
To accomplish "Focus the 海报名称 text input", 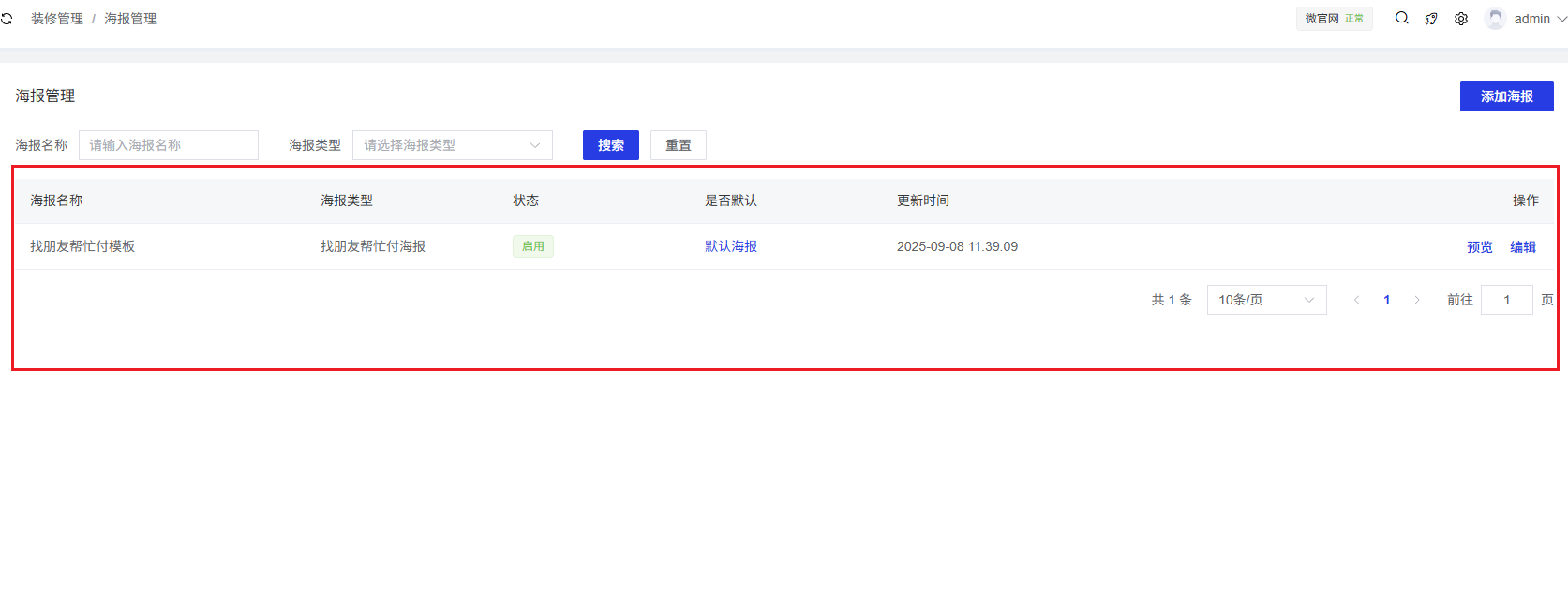I will pos(169,145).
